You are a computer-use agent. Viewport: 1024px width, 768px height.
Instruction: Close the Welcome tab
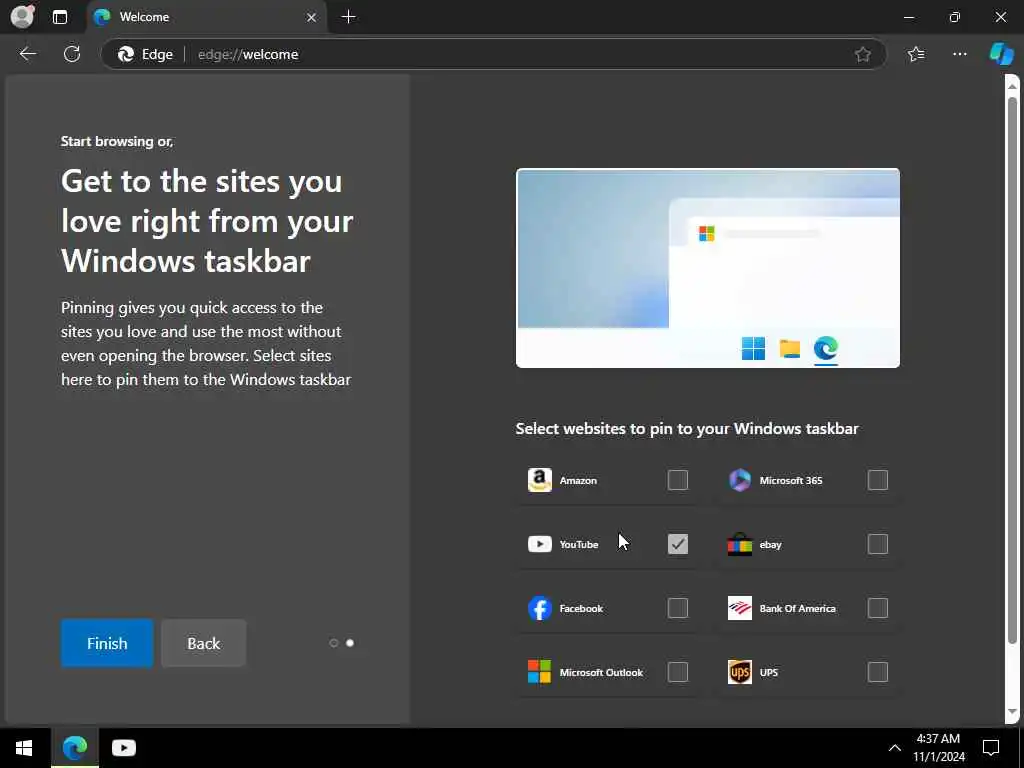312,18
